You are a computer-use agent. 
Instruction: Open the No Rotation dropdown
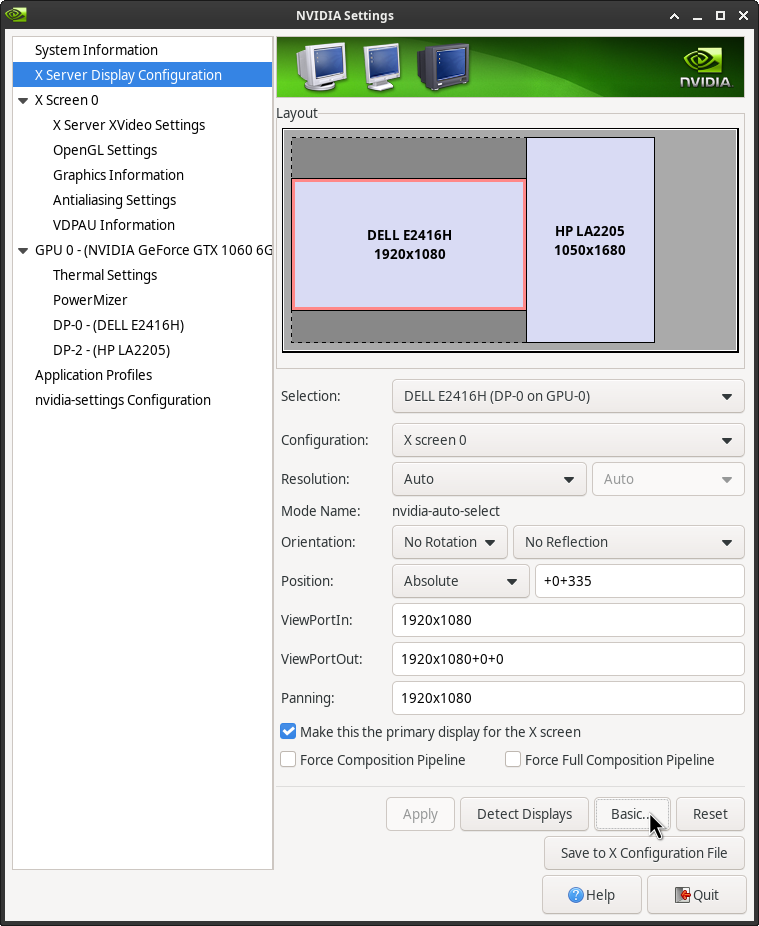(x=449, y=542)
